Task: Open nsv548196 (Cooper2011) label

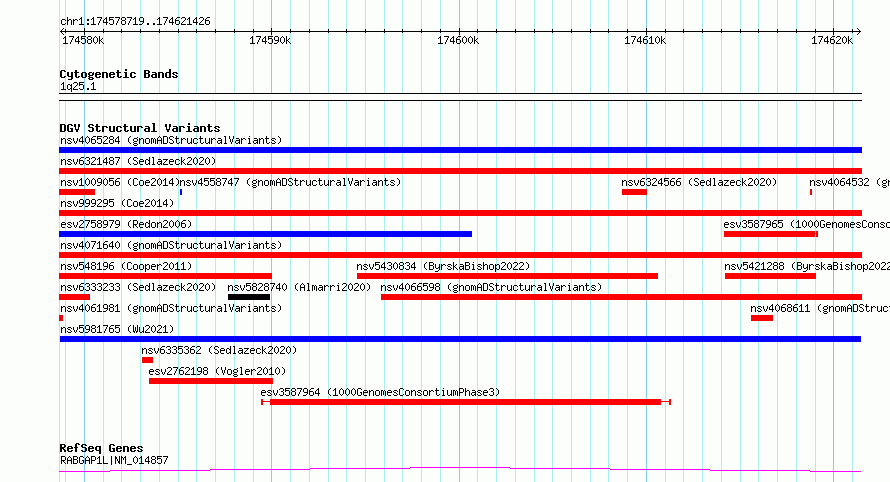Action: tap(126, 266)
